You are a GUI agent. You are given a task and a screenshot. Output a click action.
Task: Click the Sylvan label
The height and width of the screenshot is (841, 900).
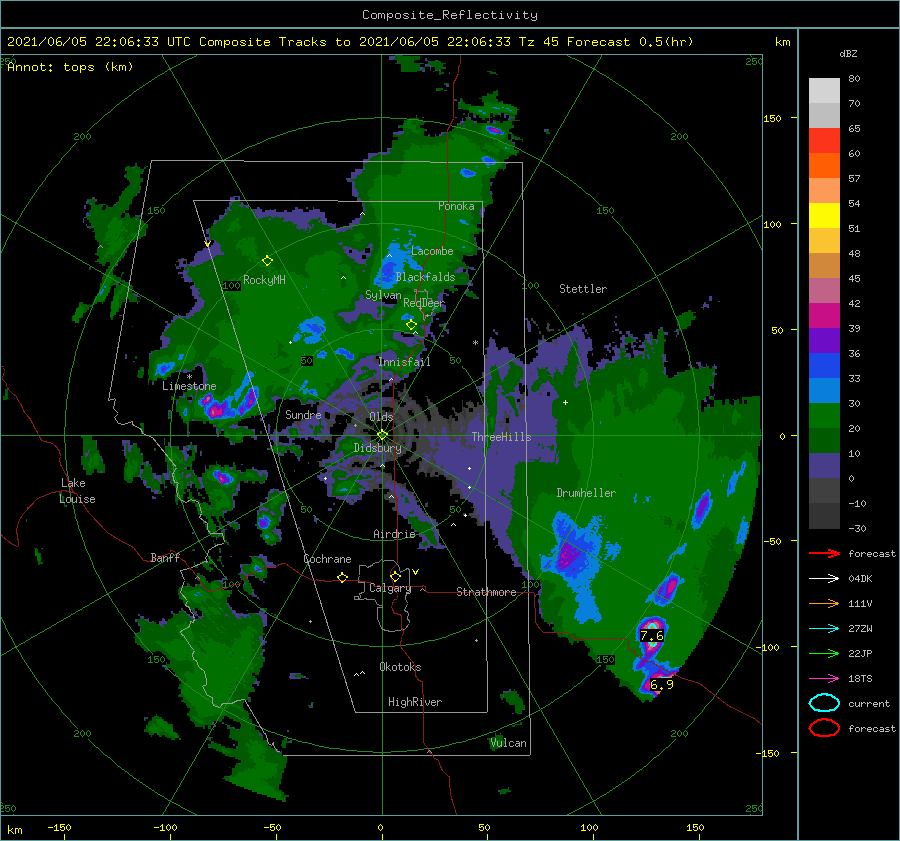pos(383,295)
